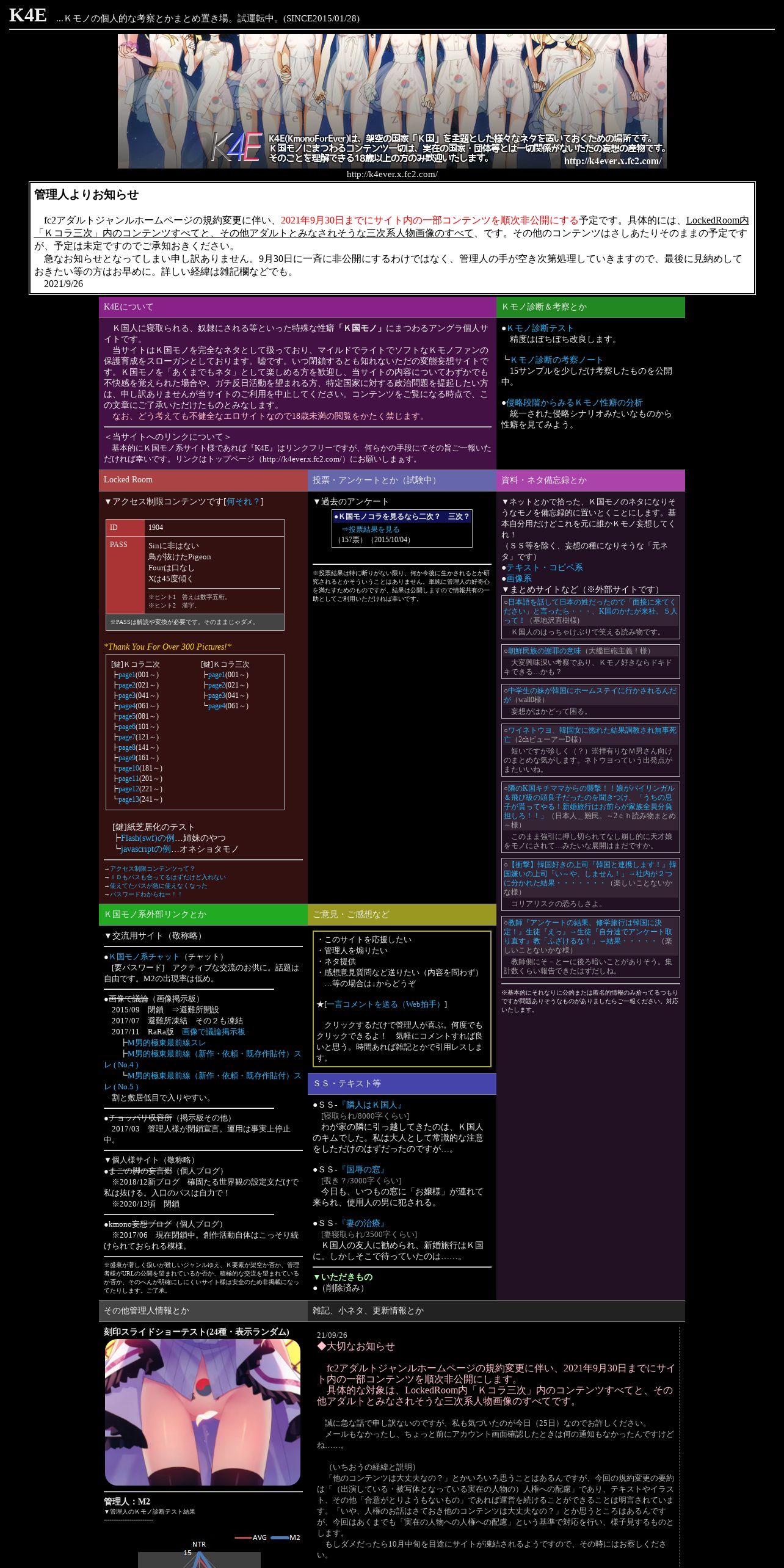This screenshot has width=784, height=1568.
Task: Open Ｋ国モノ系チャット link
Action: [x=144, y=957]
